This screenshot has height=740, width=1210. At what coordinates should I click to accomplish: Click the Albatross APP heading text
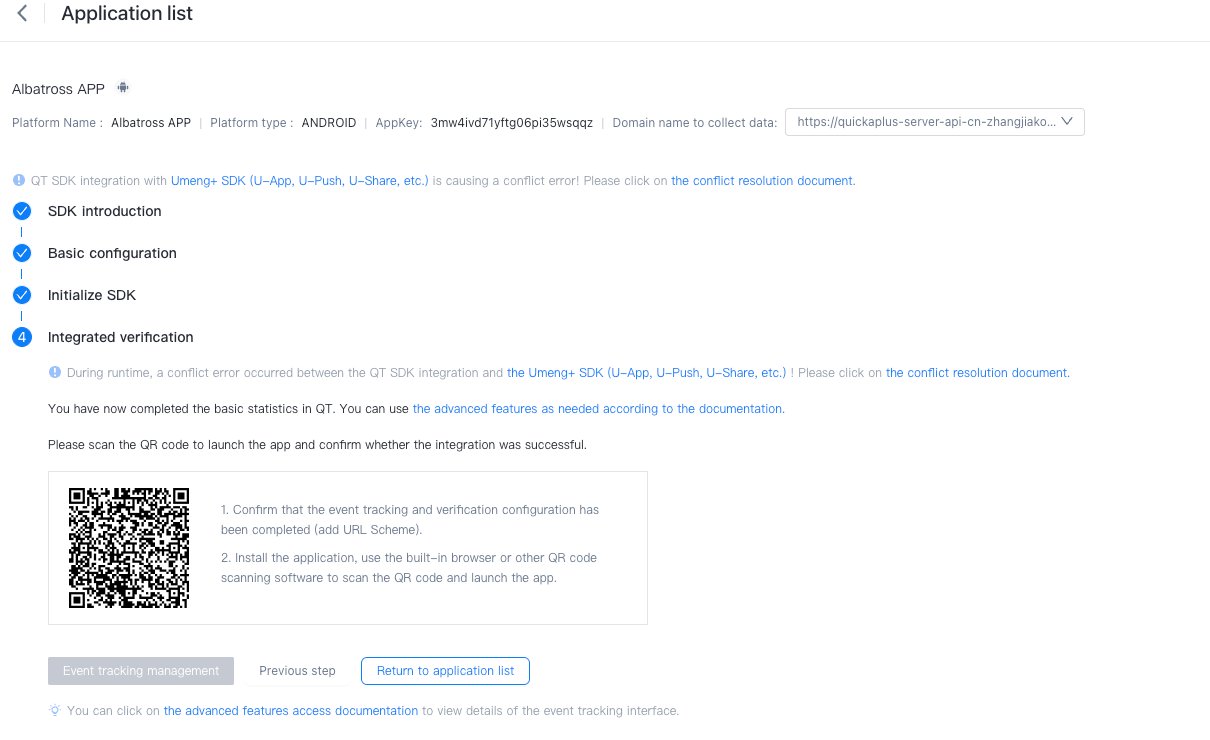coord(58,89)
